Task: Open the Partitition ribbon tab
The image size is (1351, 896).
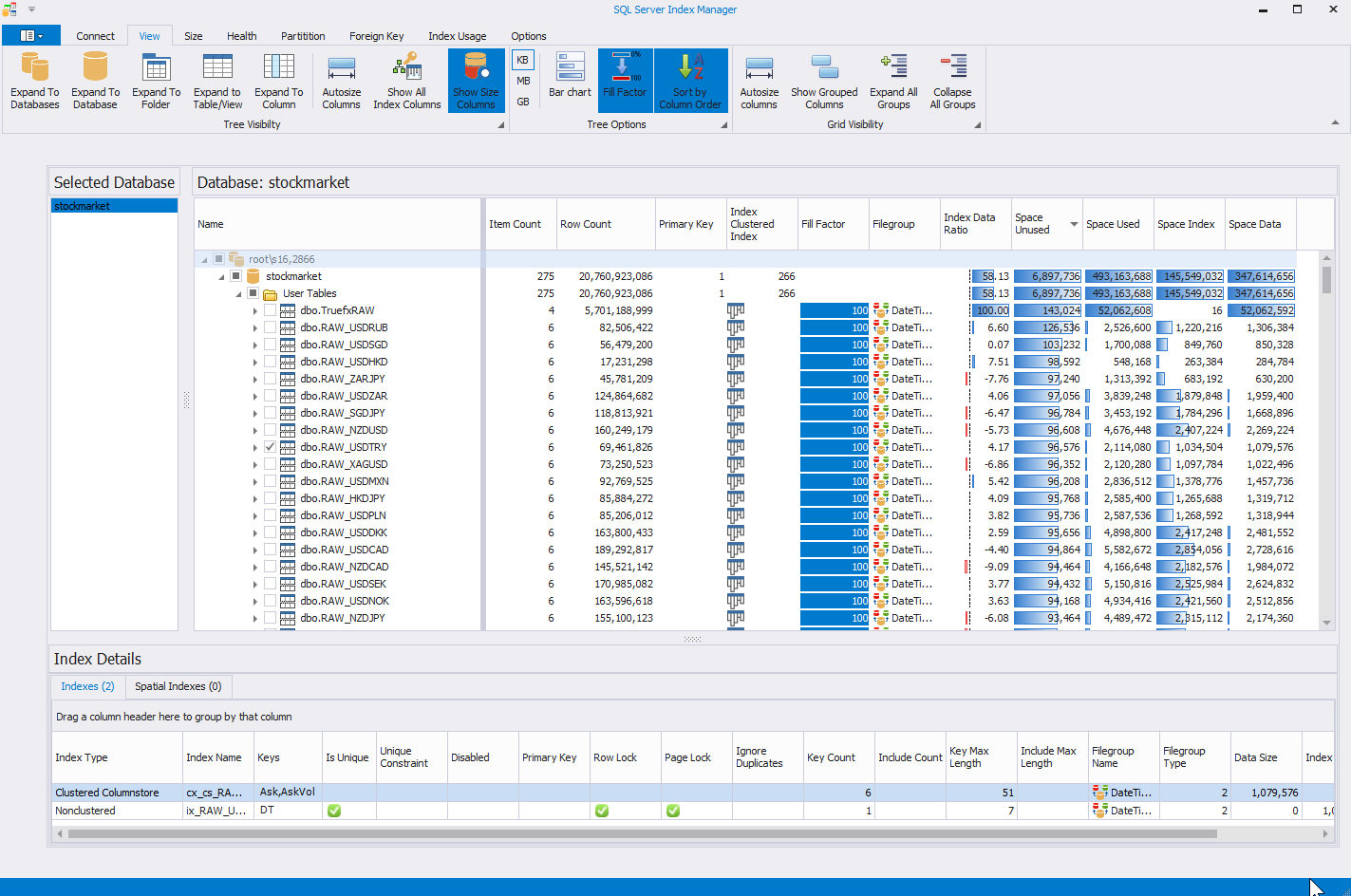Action: pyautogui.click(x=303, y=36)
